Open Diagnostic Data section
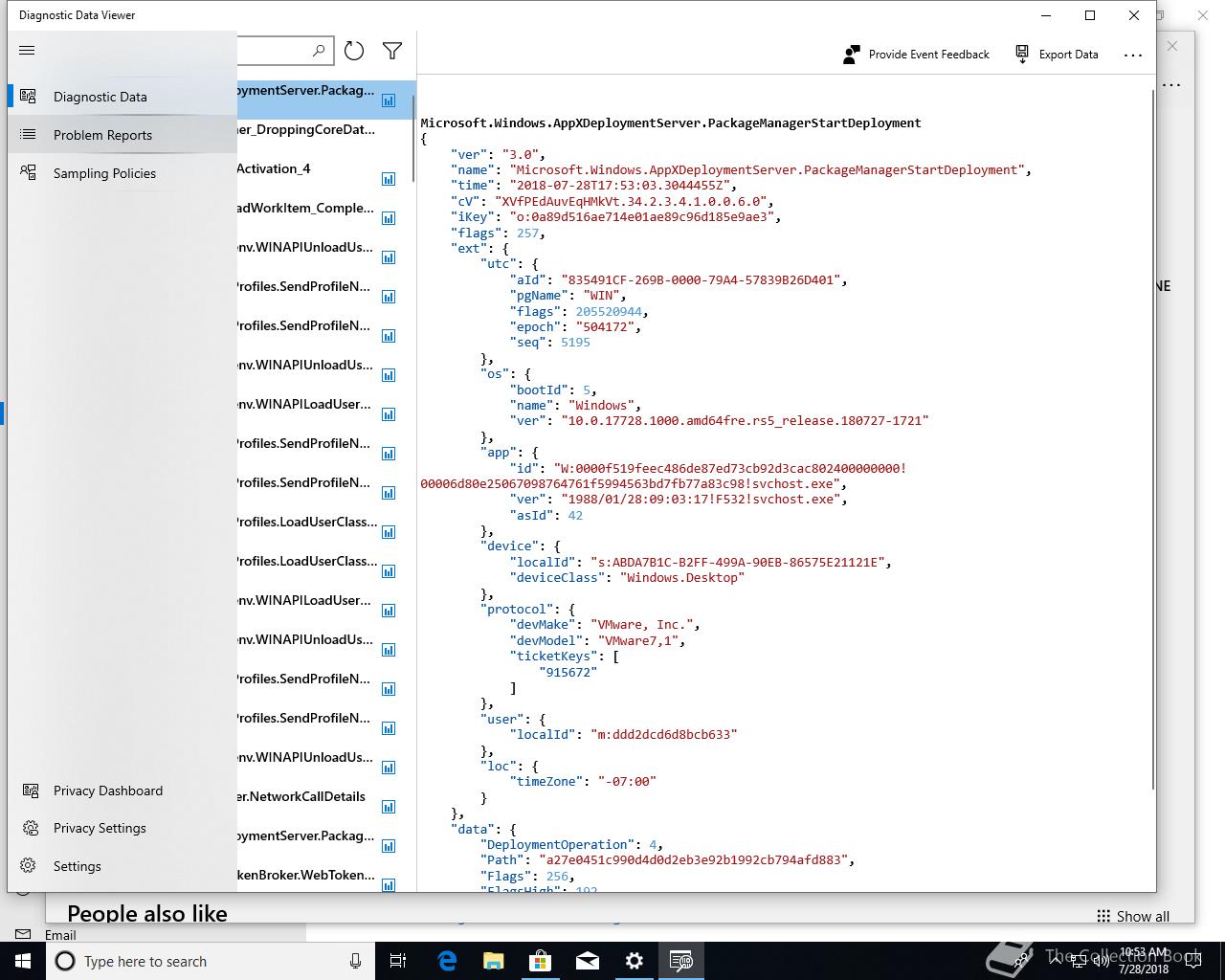Screen dimensions: 1225x980 (x=122, y=97)
